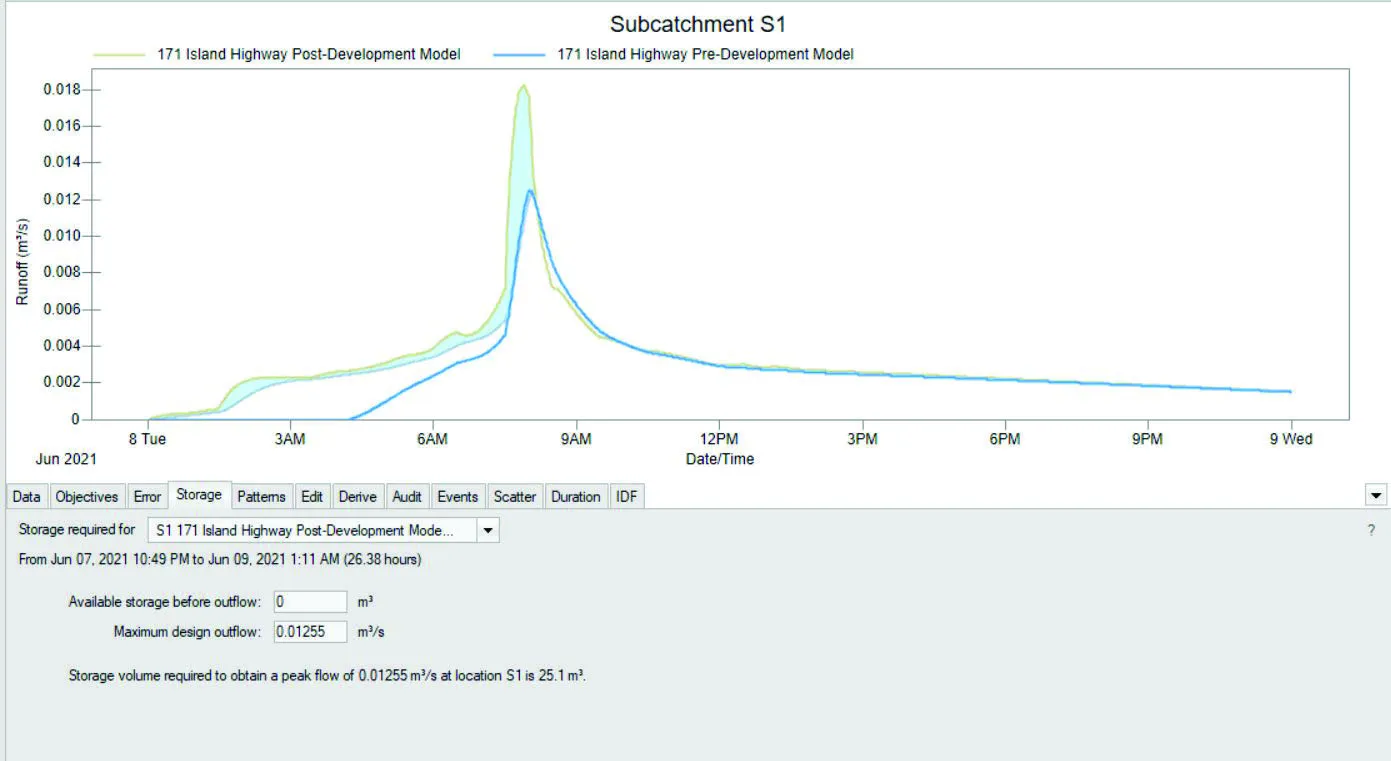The width and height of the screenshot is (1391, 761).
Task: Click the 9 Wed x-axis label
Action: tap(1291, 439)
